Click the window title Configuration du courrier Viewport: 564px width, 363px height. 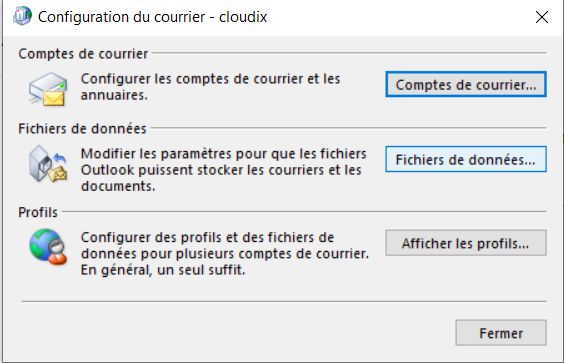[122, 17]
